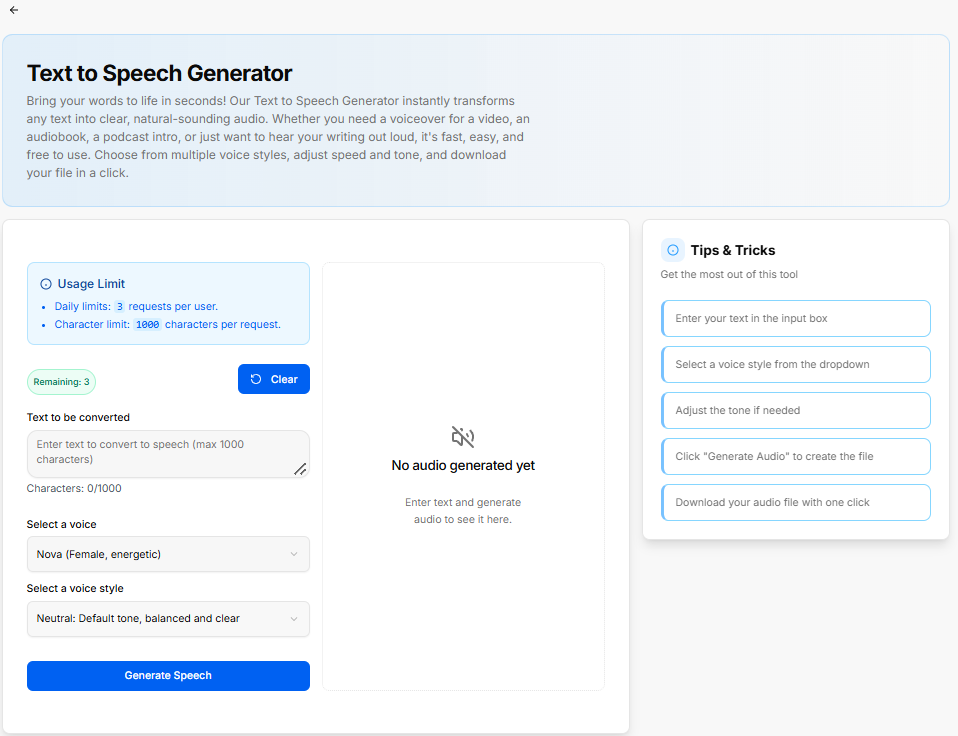Viewport: 958px width, 736px height.
Task: Click the back arrow icon
Action: pos(14,10)
